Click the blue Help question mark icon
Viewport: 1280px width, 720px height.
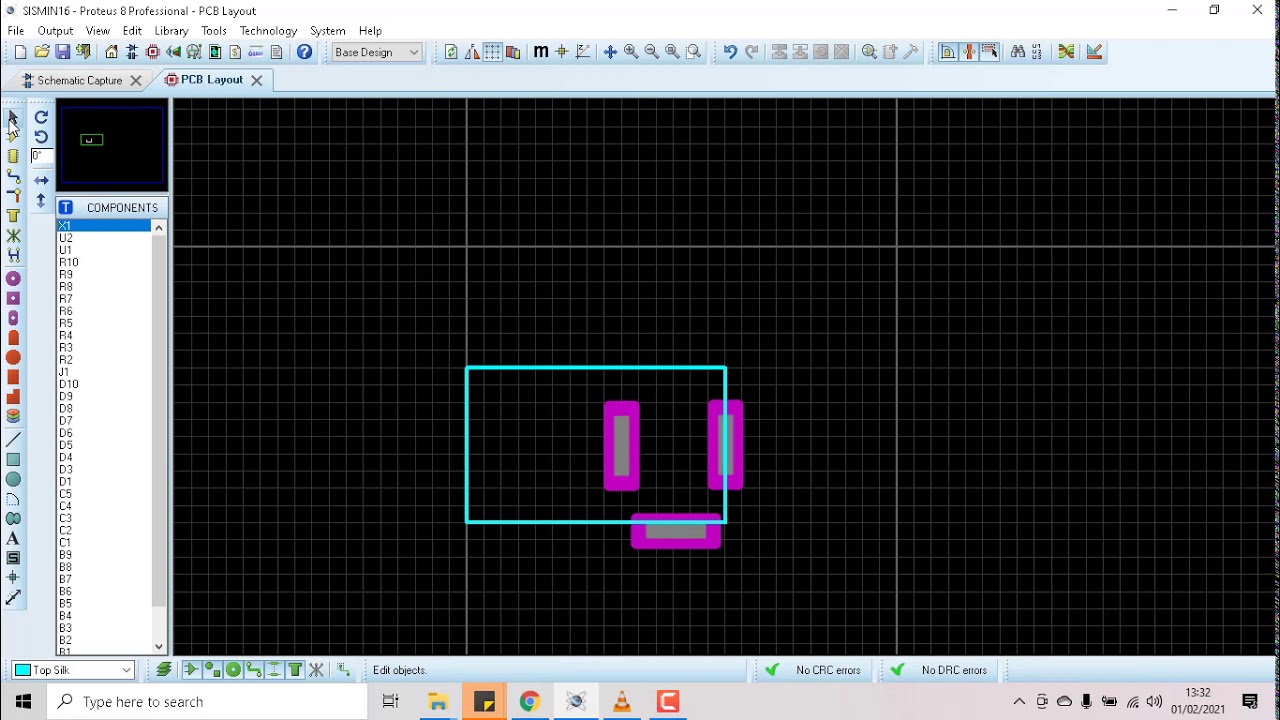coord(305,52)
